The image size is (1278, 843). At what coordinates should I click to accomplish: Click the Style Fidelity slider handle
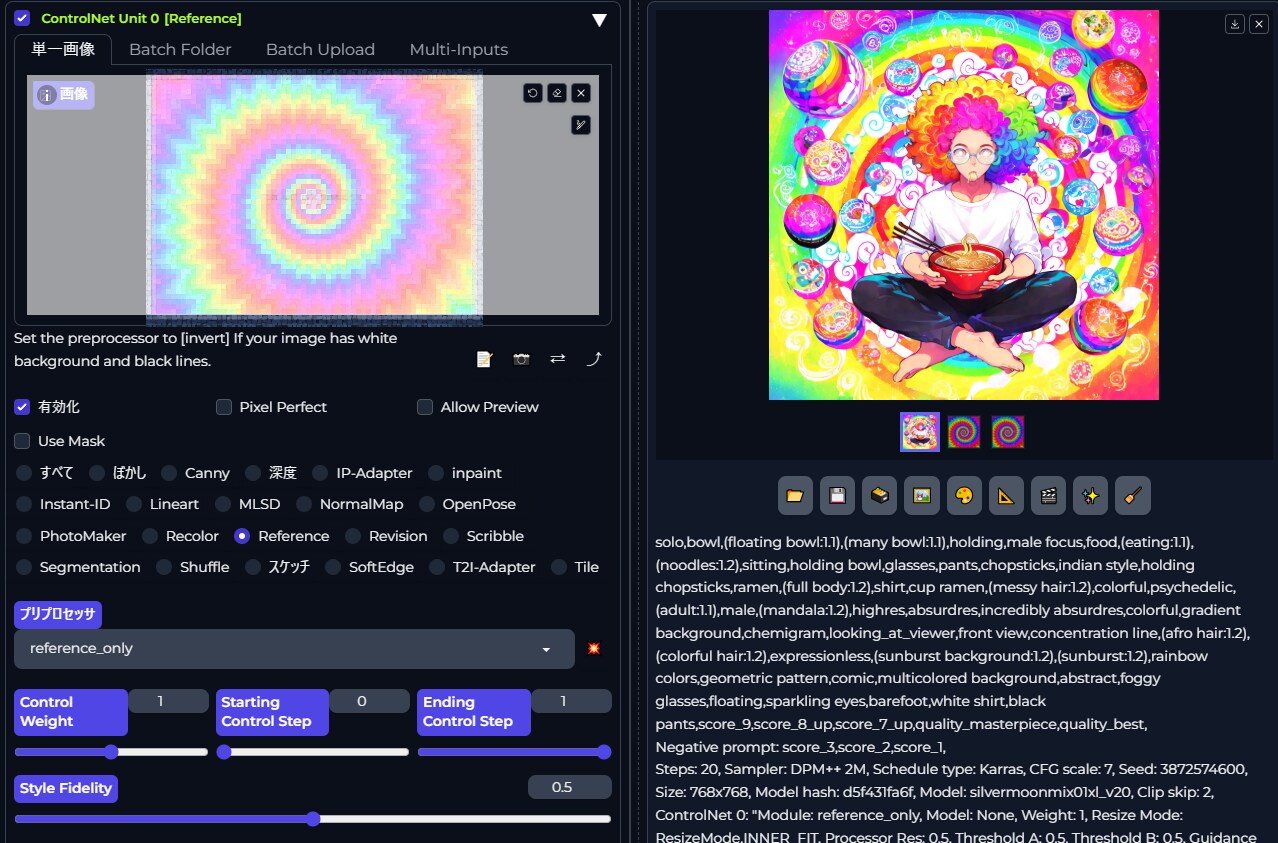point(313,819)
